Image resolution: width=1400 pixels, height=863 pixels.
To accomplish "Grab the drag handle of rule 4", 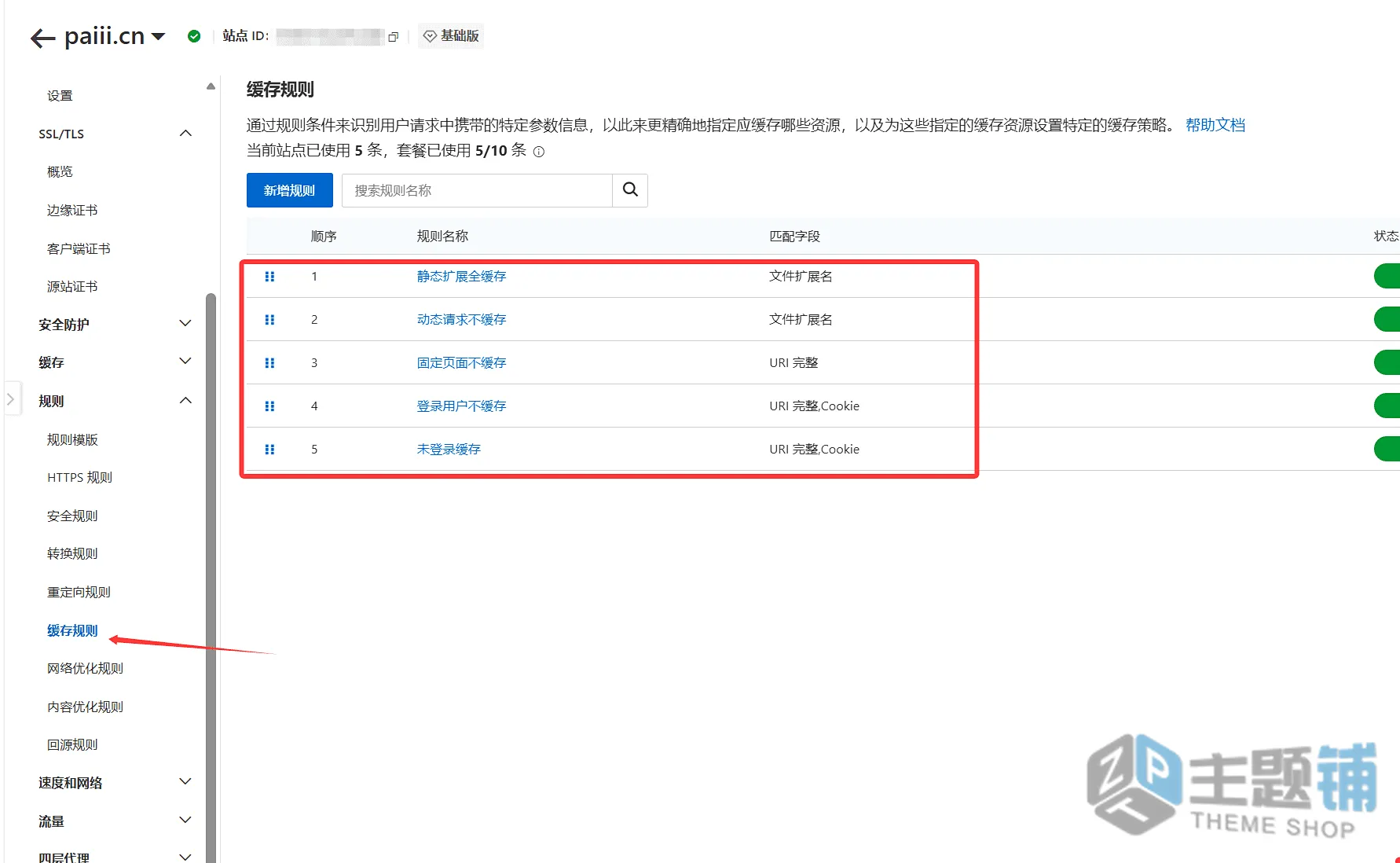I will (269, 406).
